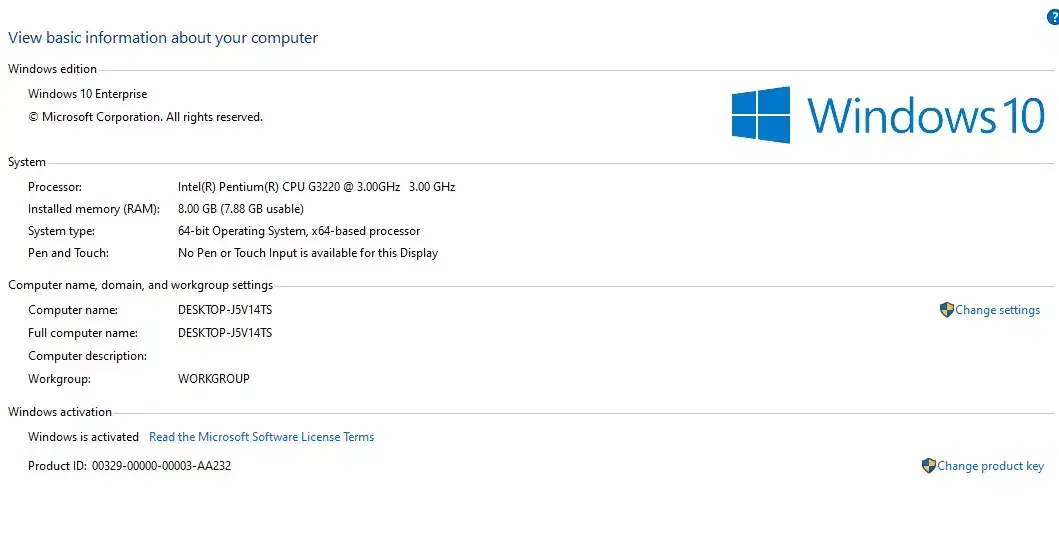Screen dimensions: 1059x548
Task: Click the blue help question mark icon
Action: (x=1053, y=18)
